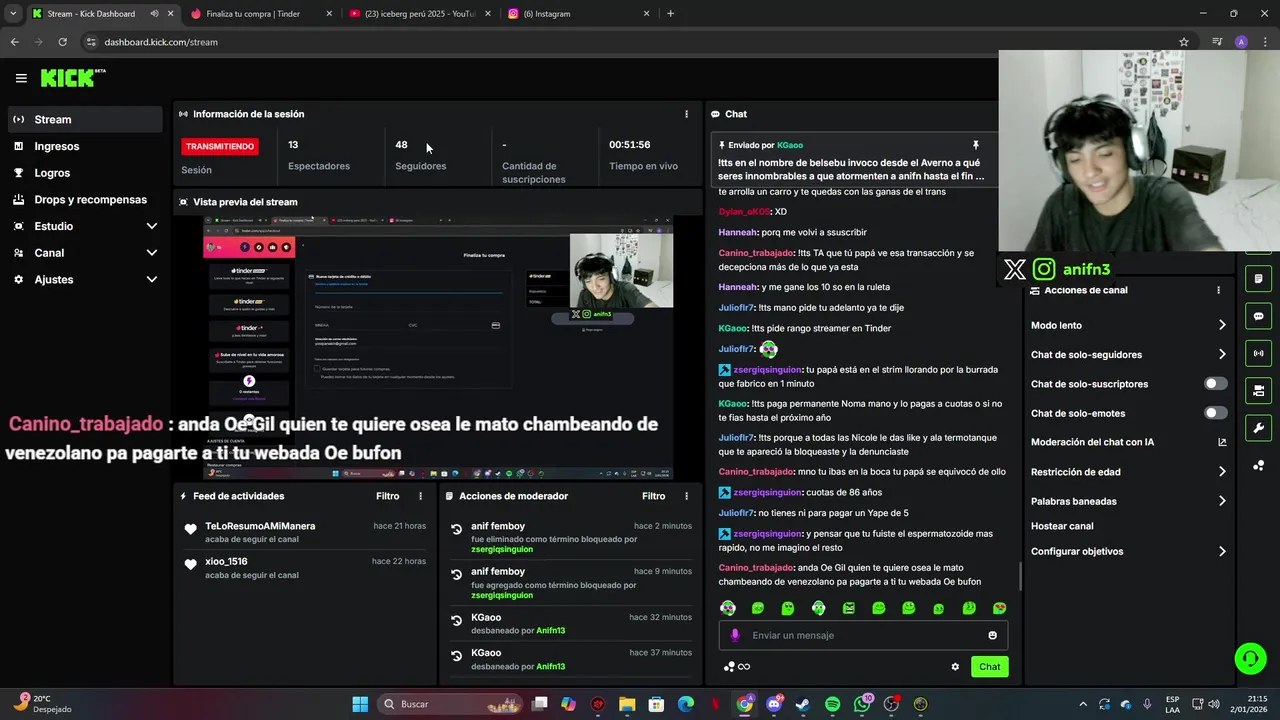Click the Windows Start button
1280x720 pixels.
click(x=360, y=704)
